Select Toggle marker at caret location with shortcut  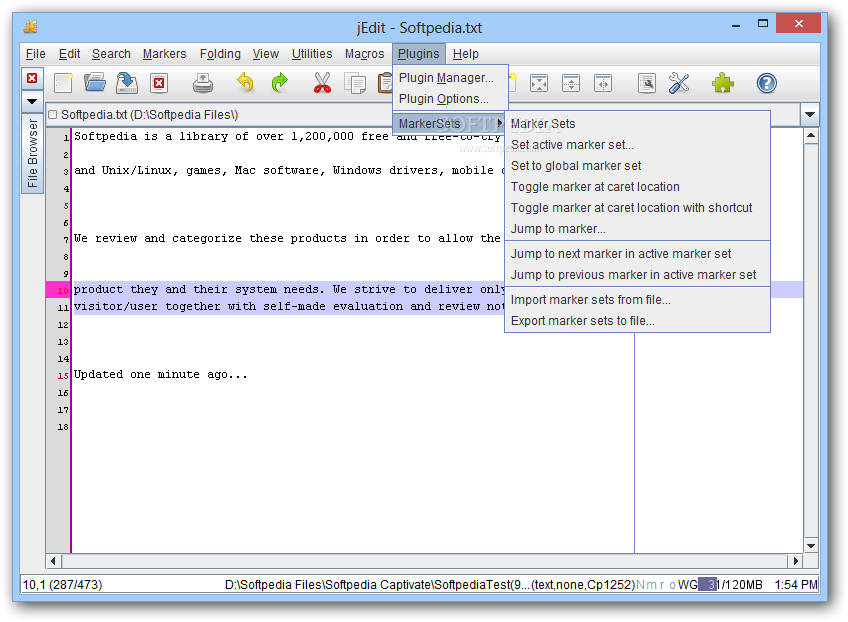pyautogui.click(x=637, y=208)
